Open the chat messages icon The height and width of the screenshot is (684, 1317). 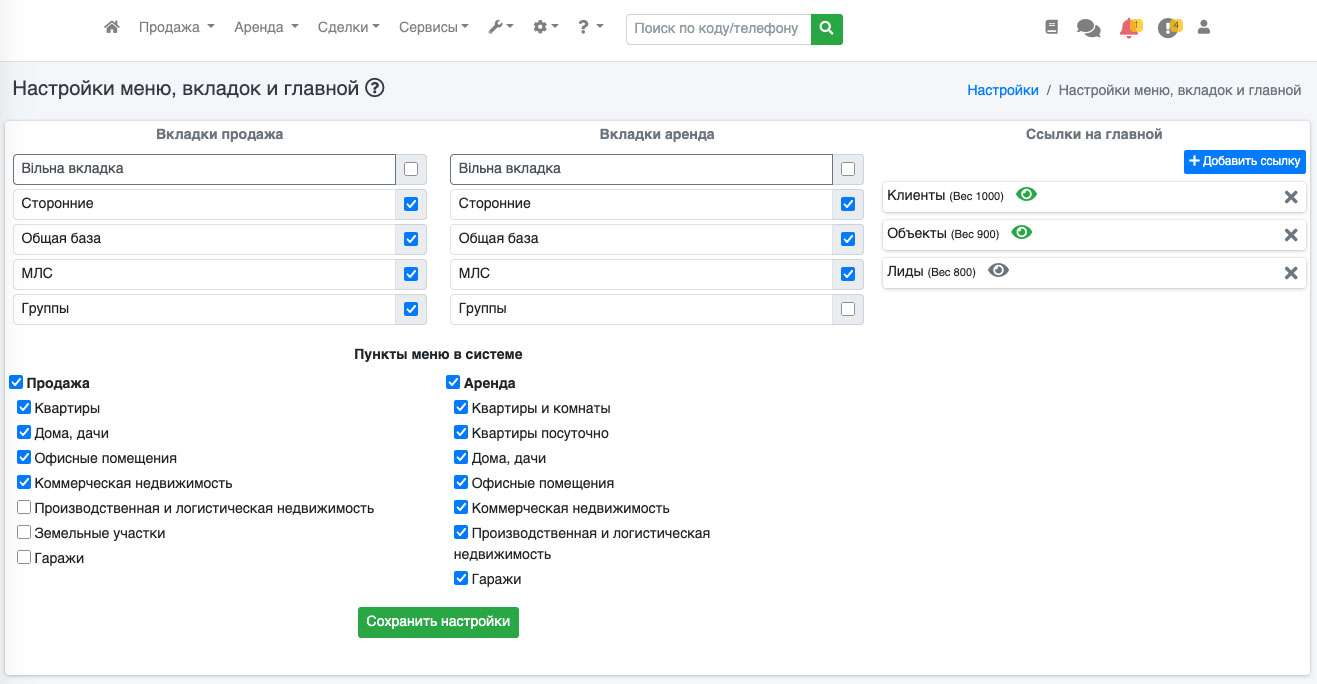click(x=1088, y=28)
